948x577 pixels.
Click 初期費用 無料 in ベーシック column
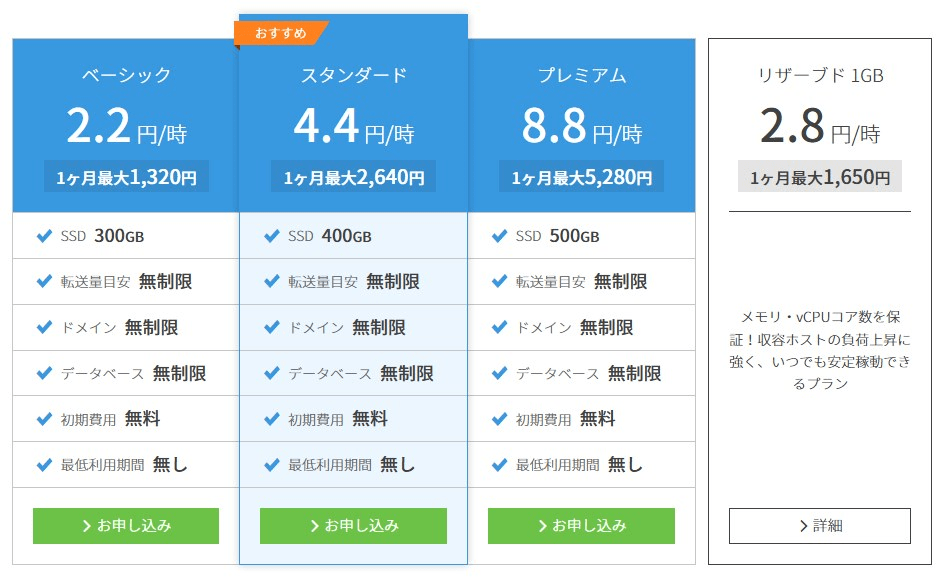click(110, 419)
